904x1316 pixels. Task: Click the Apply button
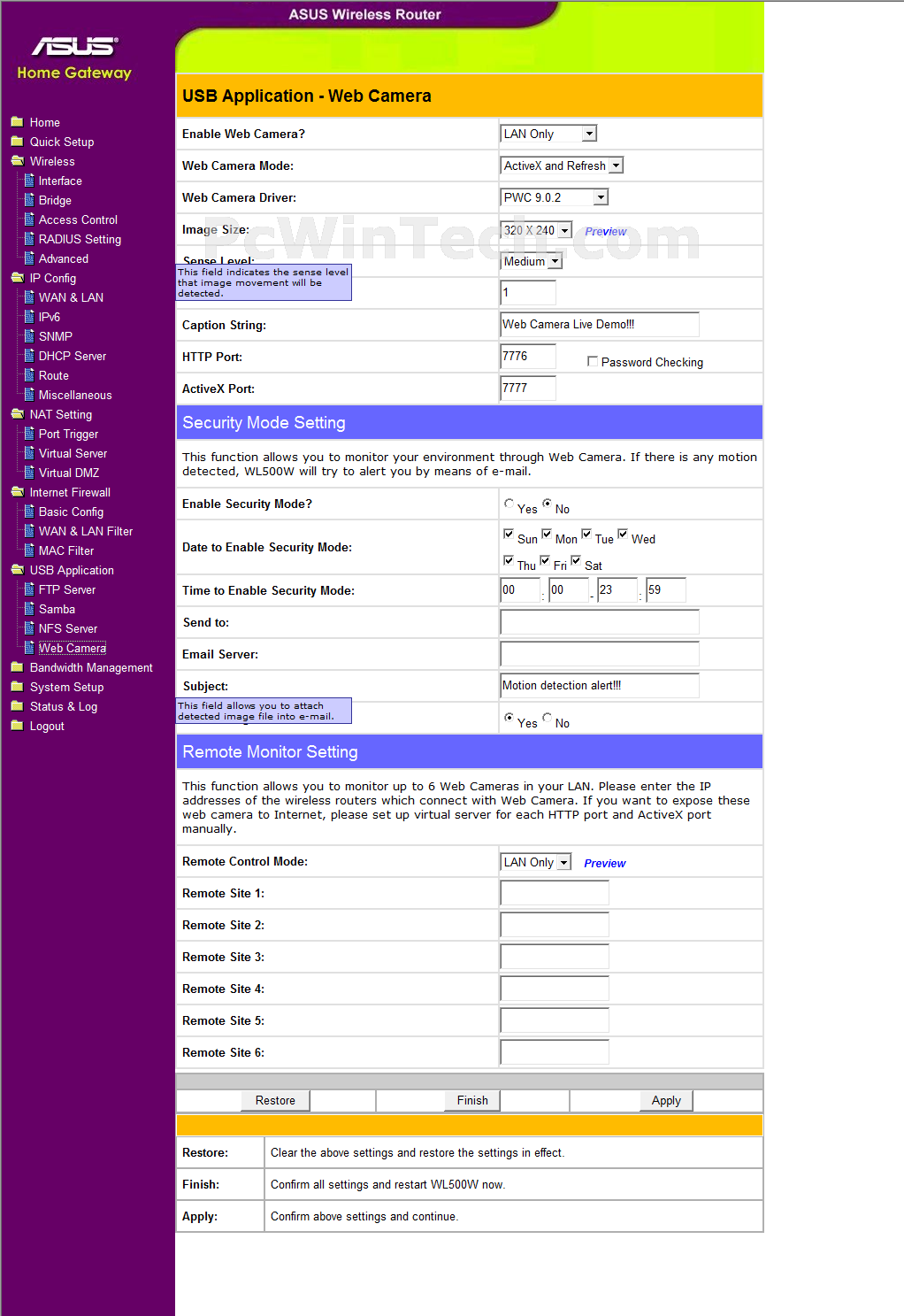666,1100
